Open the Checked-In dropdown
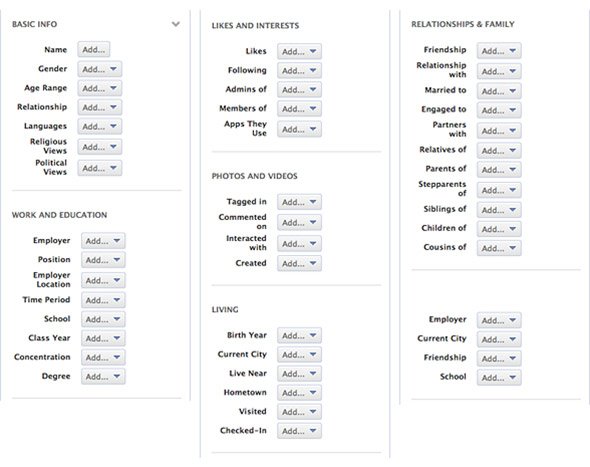 click(x=299, y=430)
